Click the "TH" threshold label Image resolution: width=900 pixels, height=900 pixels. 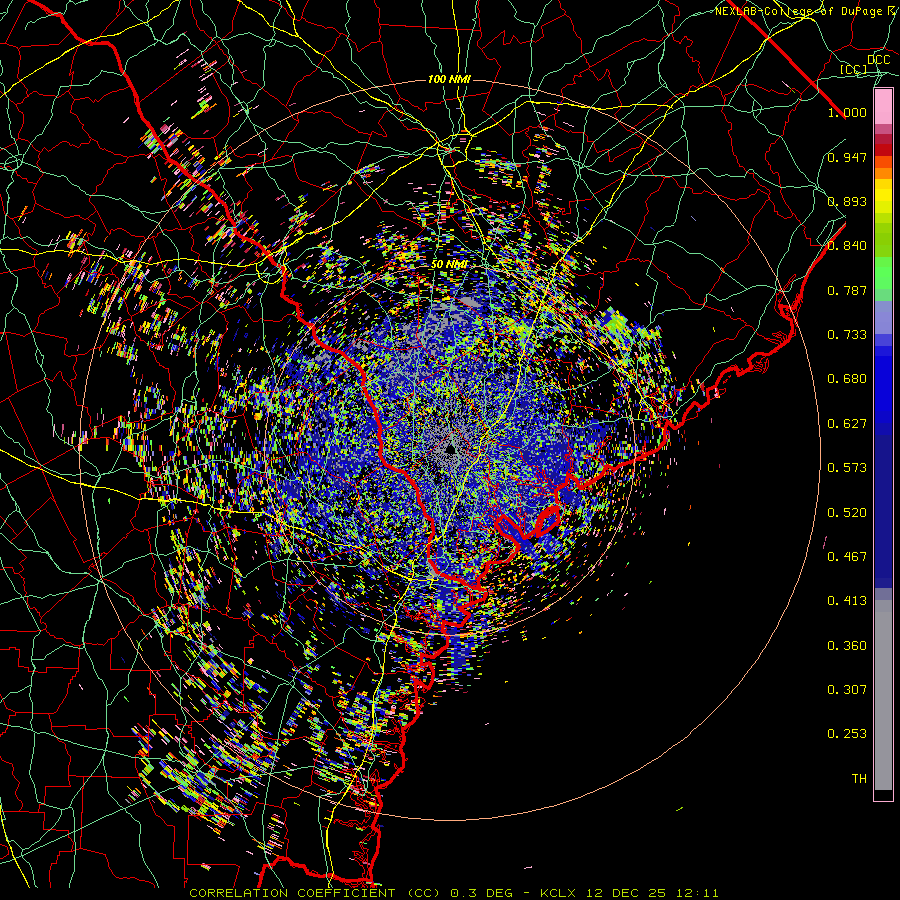[859, 779]
